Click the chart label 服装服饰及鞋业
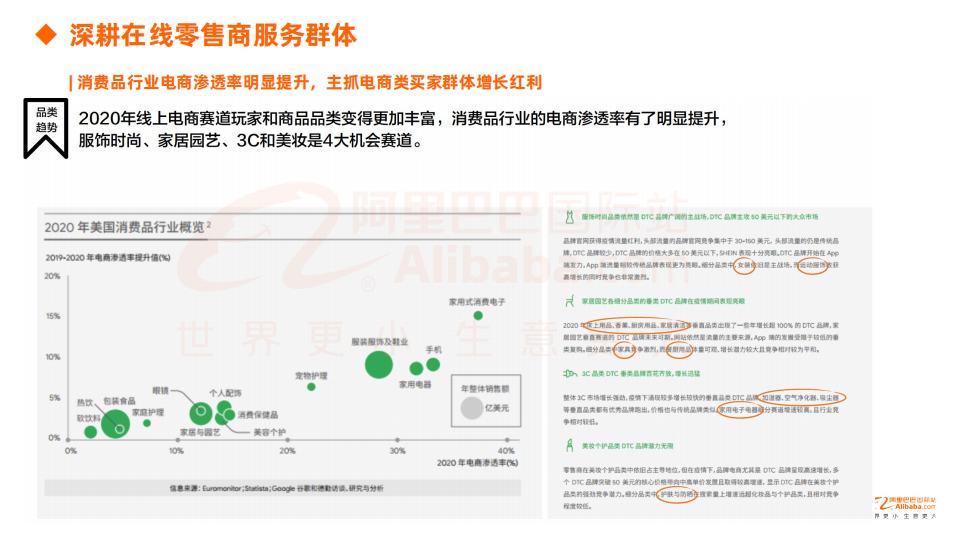The height and width of the screenshot is (539, 959). 379,341
